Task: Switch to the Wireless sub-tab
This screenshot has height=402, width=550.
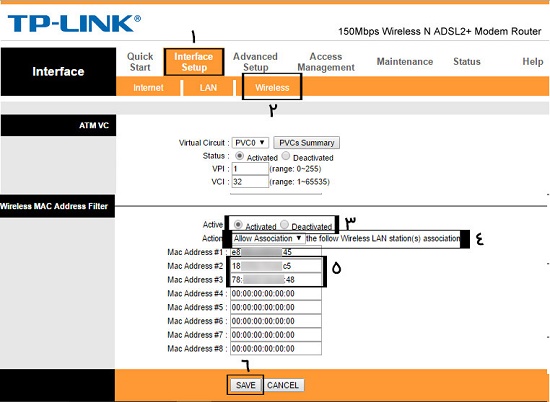Action: [272, 88]
